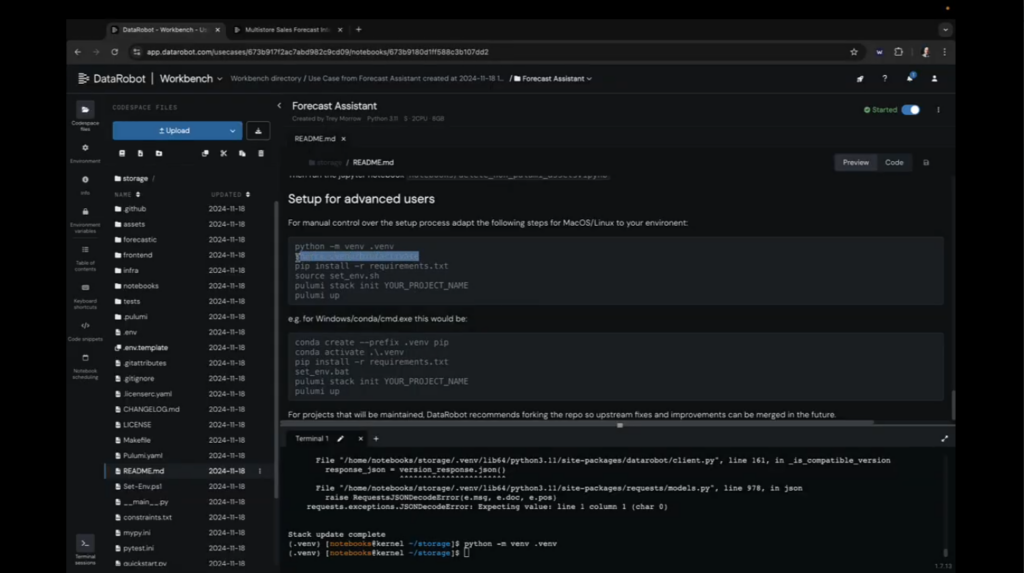
Task: Create a new notebook in file toolbar
Action: pyautogui.click(x=122, y=154)
